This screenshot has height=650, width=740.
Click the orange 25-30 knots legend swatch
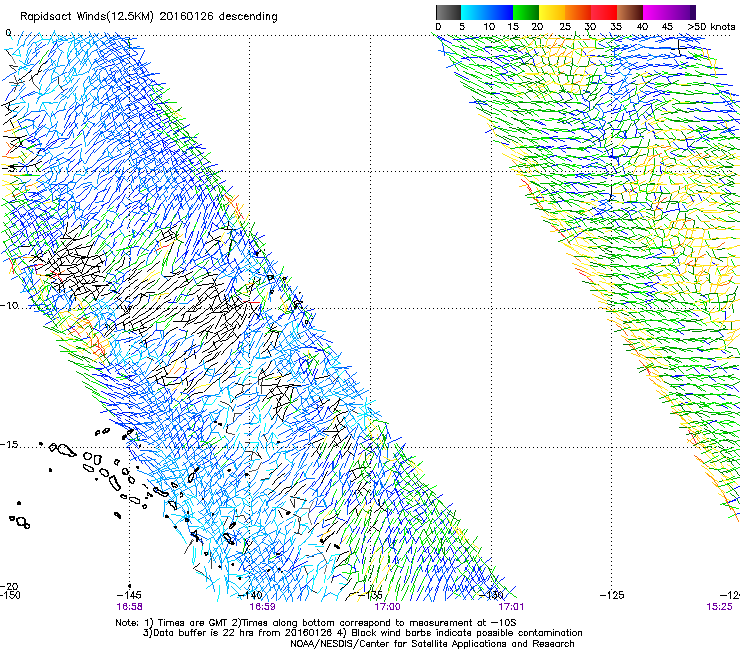(578, 12)
